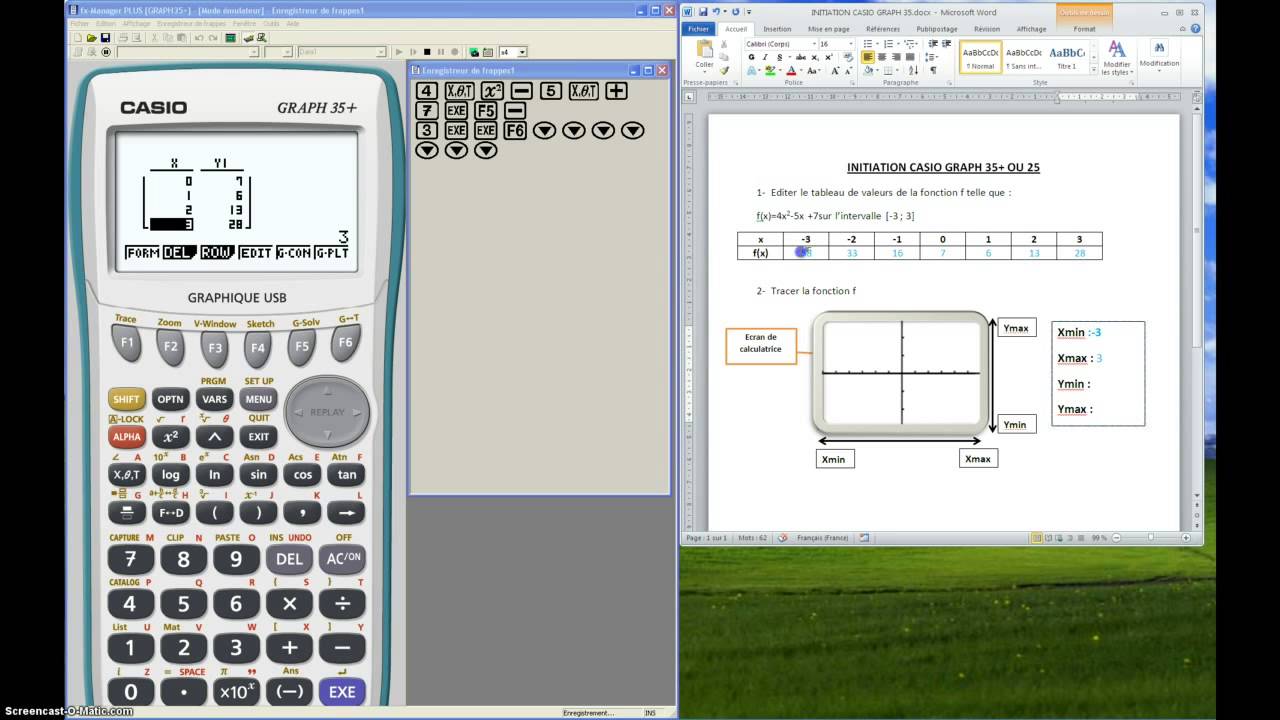Viewport: 1280px width, 720px height.
Task: Click the green calculator icon in fx-Manager toolbar
Action: pyautogui.click(x=231, y=38)
